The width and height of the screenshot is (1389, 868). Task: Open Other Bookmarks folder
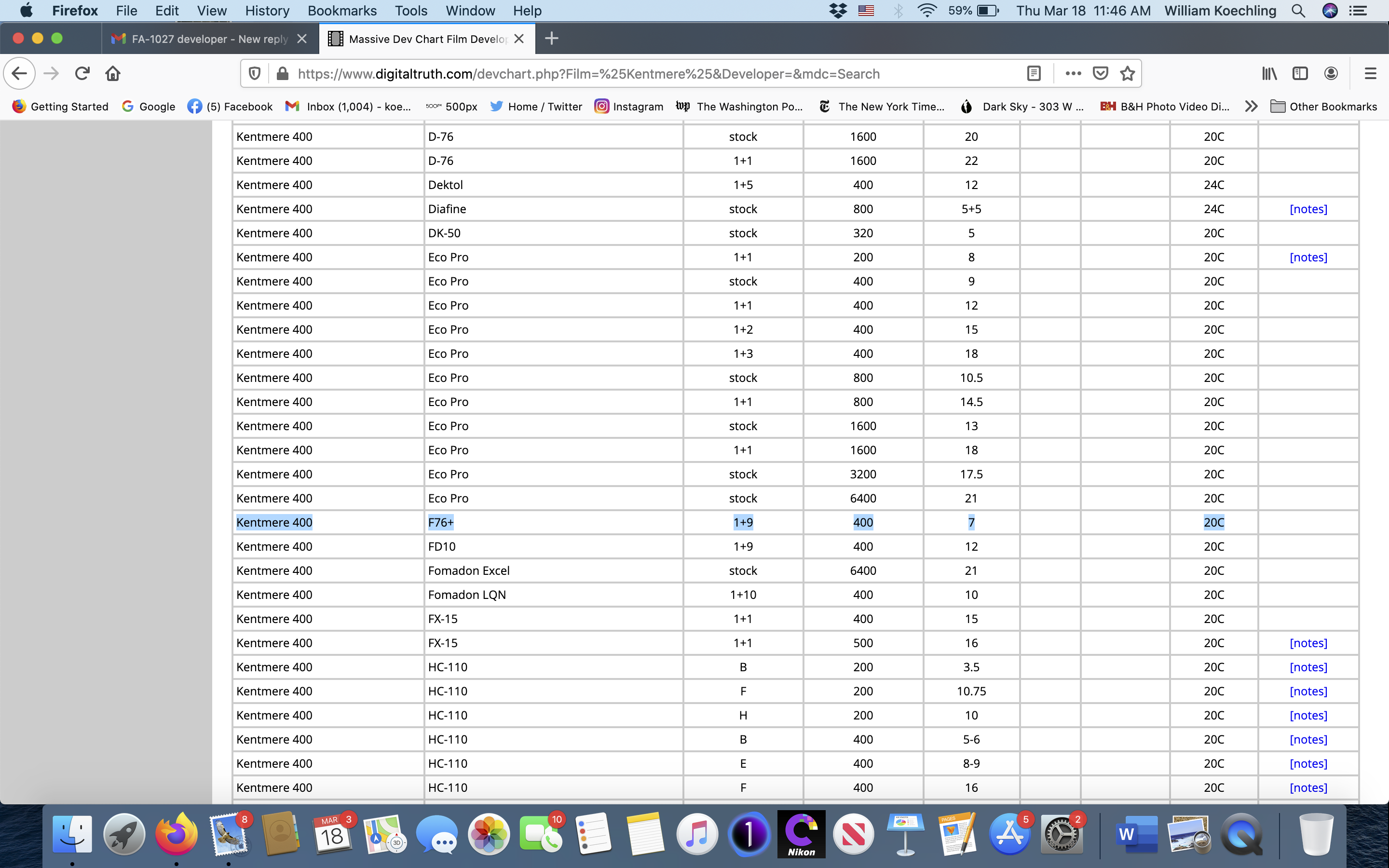tap(1323, 106)
